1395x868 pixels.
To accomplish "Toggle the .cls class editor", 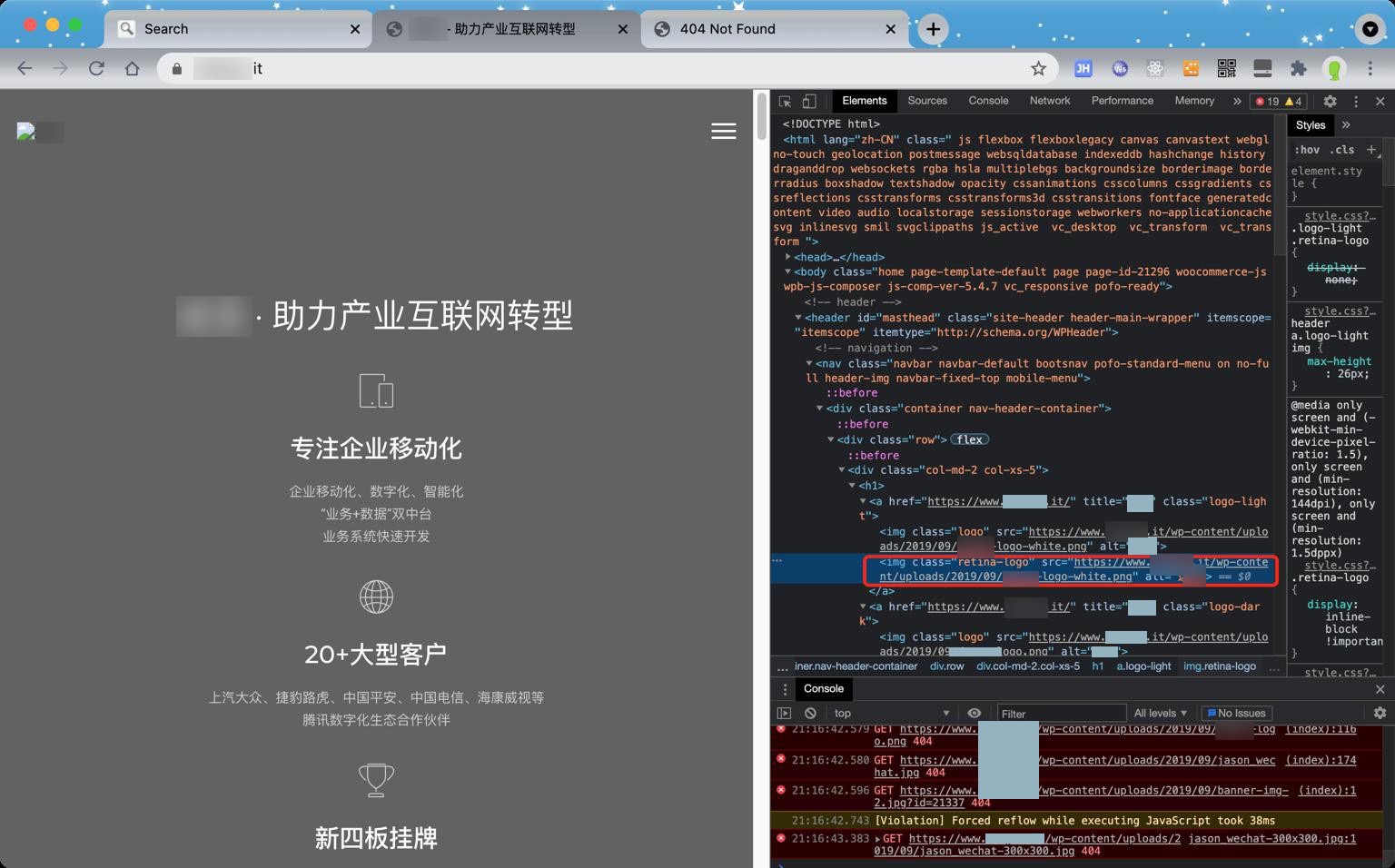I will pos(1342,150).
